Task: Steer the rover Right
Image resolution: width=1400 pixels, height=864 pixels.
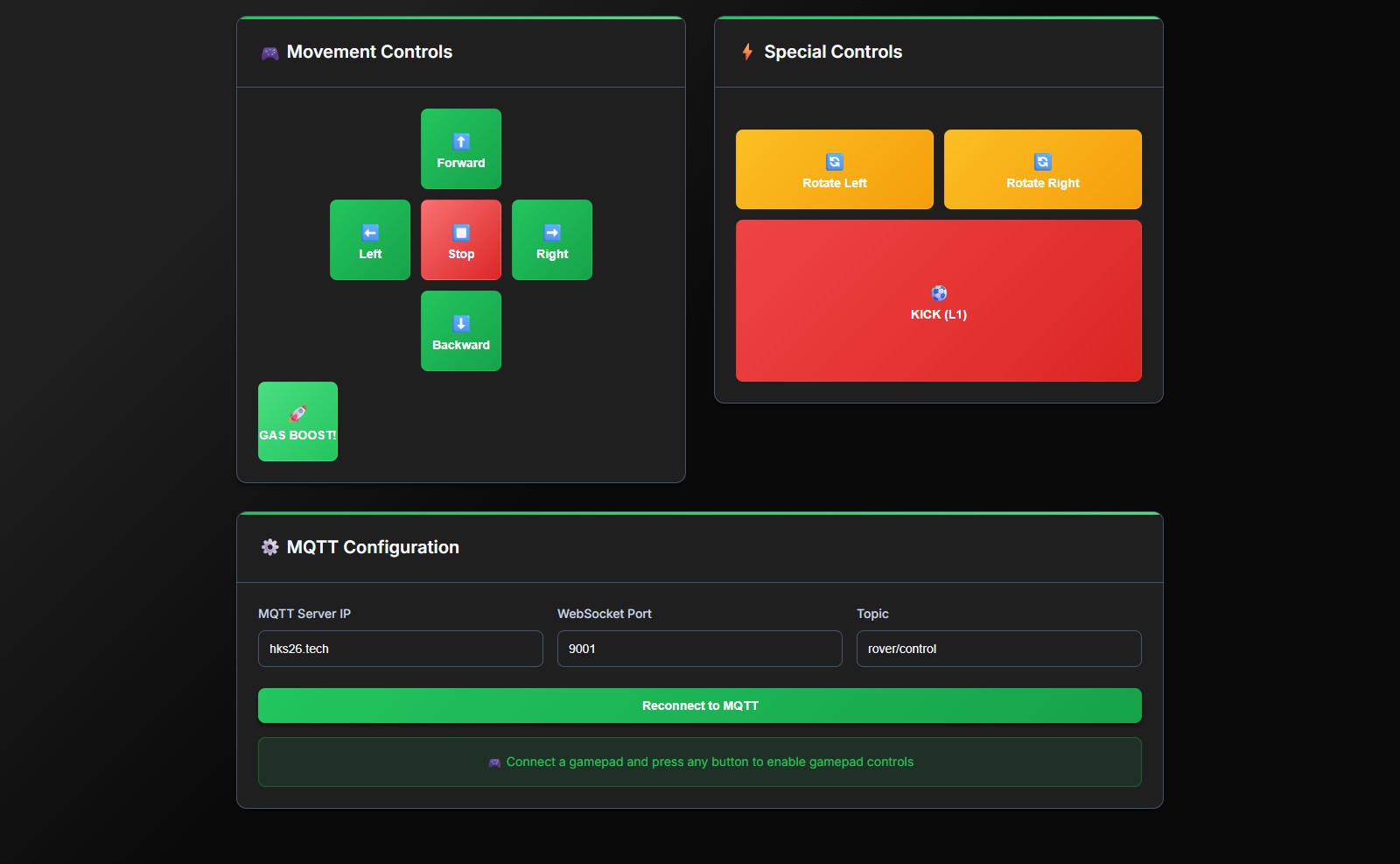Action: [x=552, y=240]
